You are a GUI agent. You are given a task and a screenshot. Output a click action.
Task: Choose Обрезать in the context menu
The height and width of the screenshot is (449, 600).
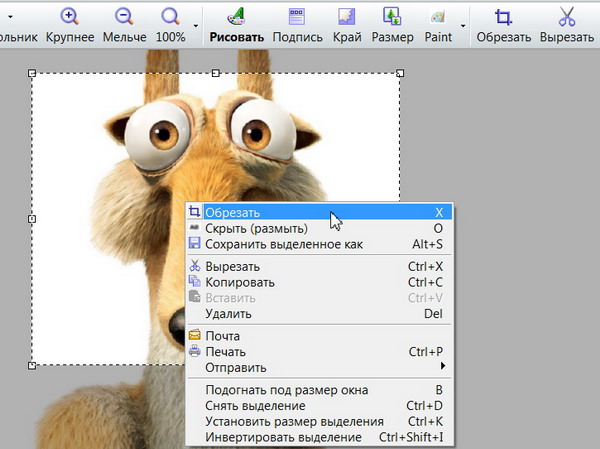point(320,212)
